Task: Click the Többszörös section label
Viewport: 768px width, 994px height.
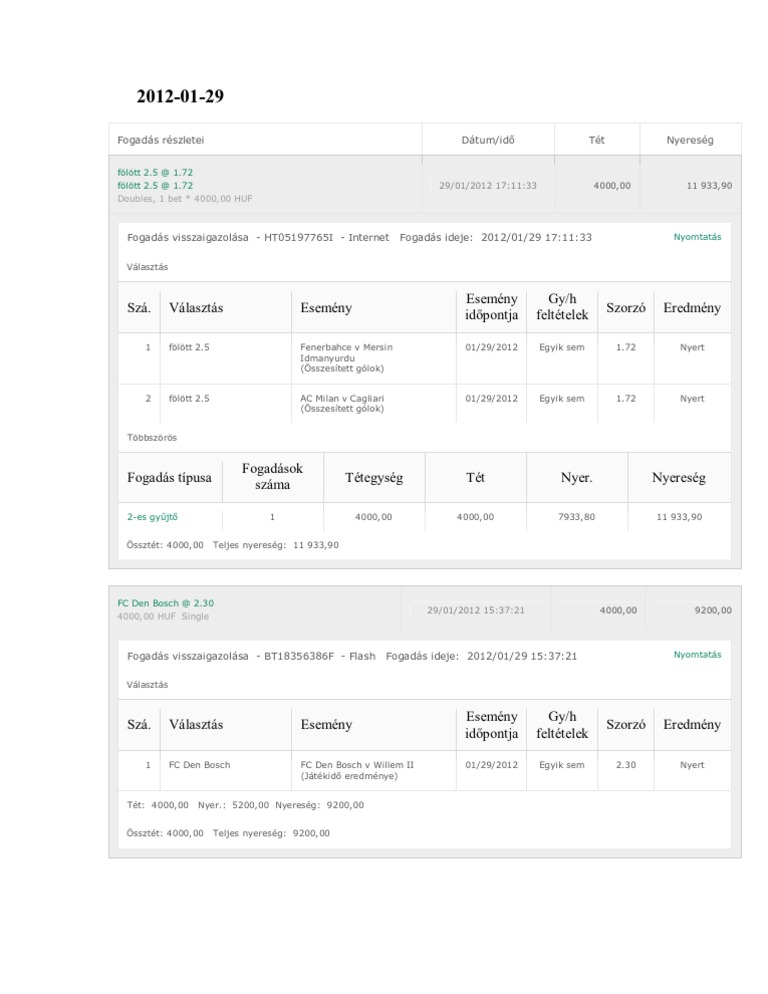Action: 151,437
